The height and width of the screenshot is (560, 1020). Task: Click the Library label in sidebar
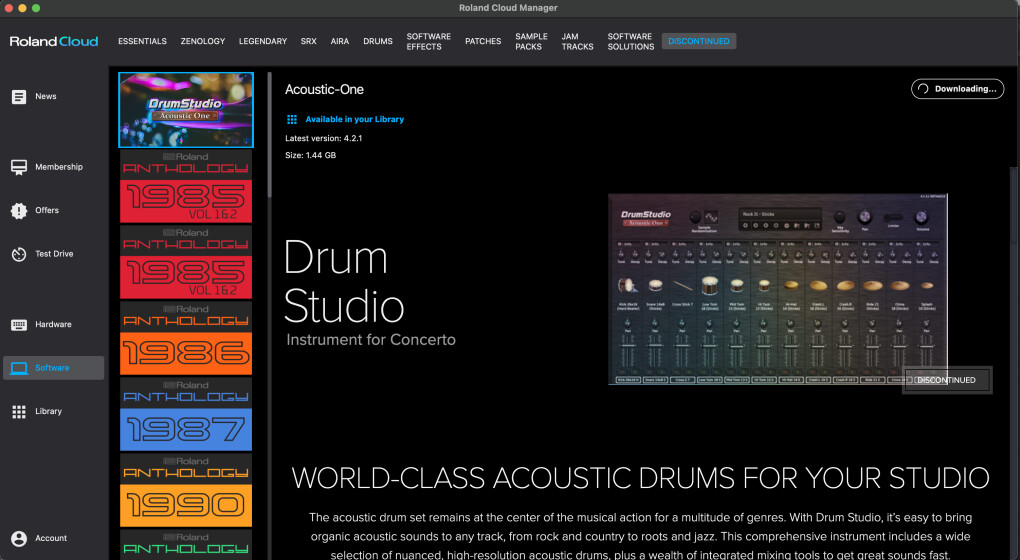pyautogui.click(x=48, y=412)
